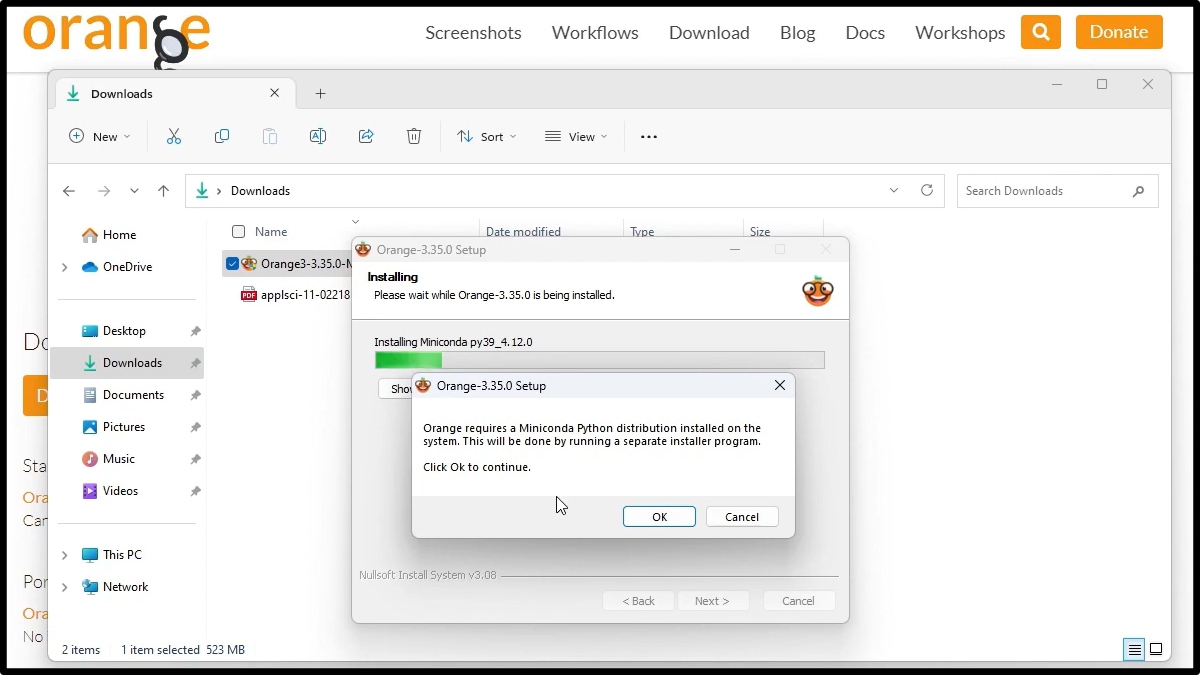1200x675 pixels.
Task: Select Downloads in the navigation pane
Action: tap(127, 363)
